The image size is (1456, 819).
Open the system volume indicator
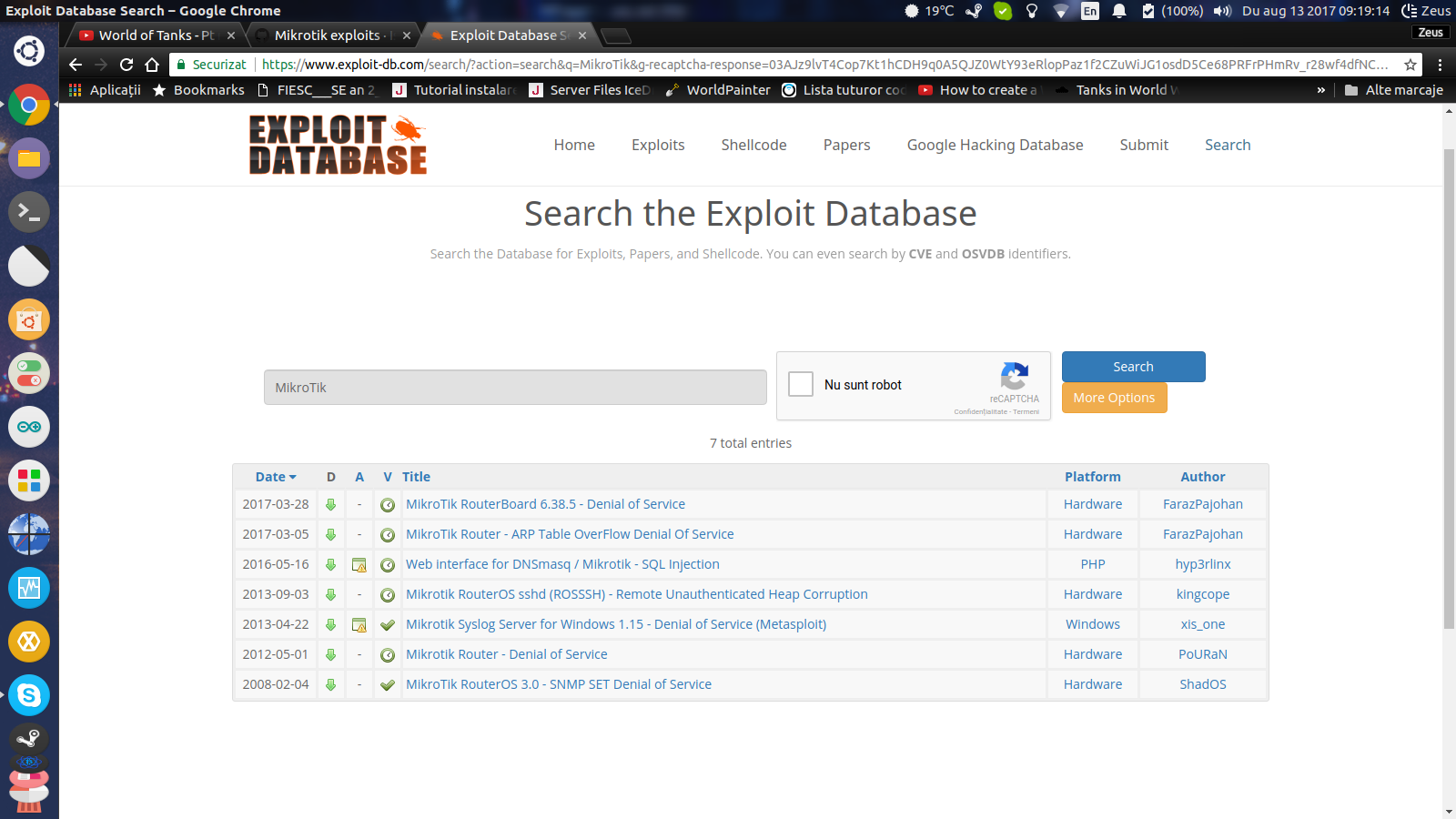(x=1222, y=11)
